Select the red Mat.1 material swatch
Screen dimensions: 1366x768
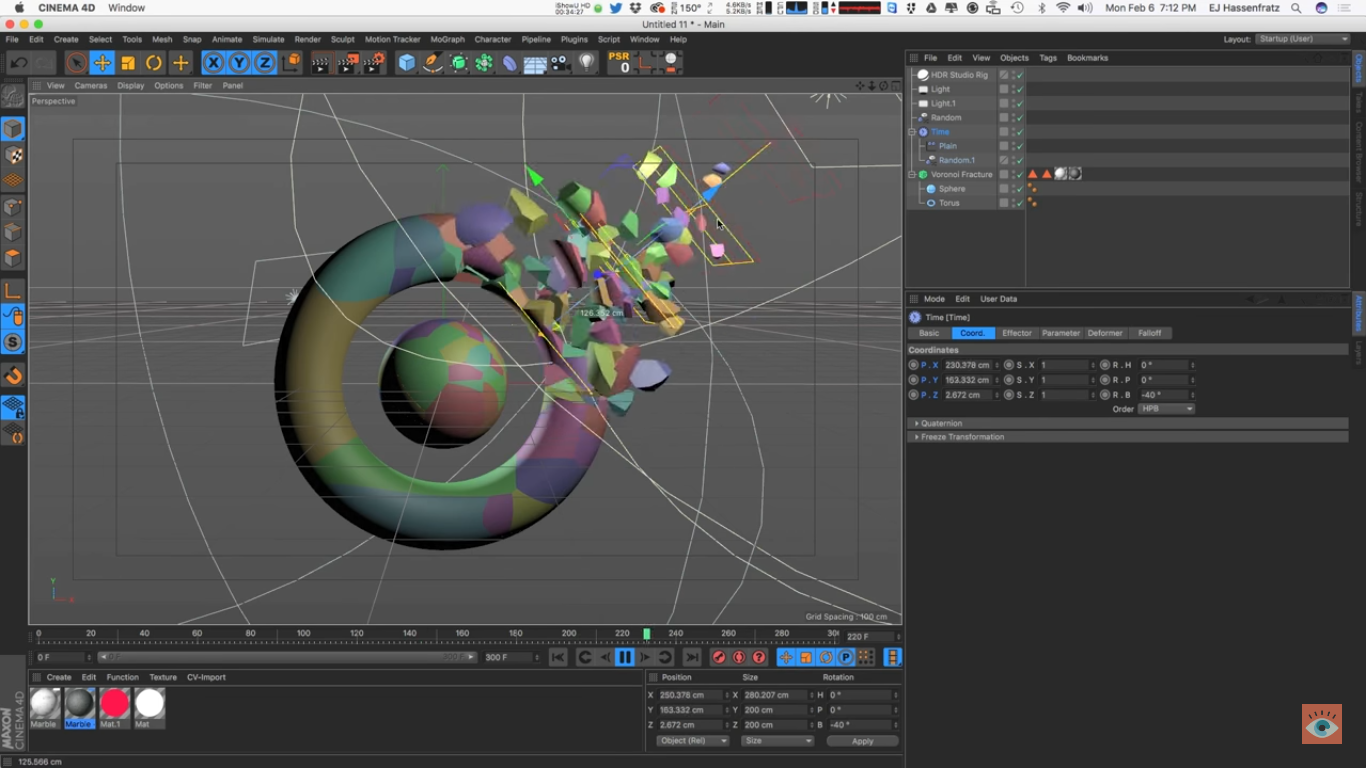pyautogui.click(x=115, y=704)
